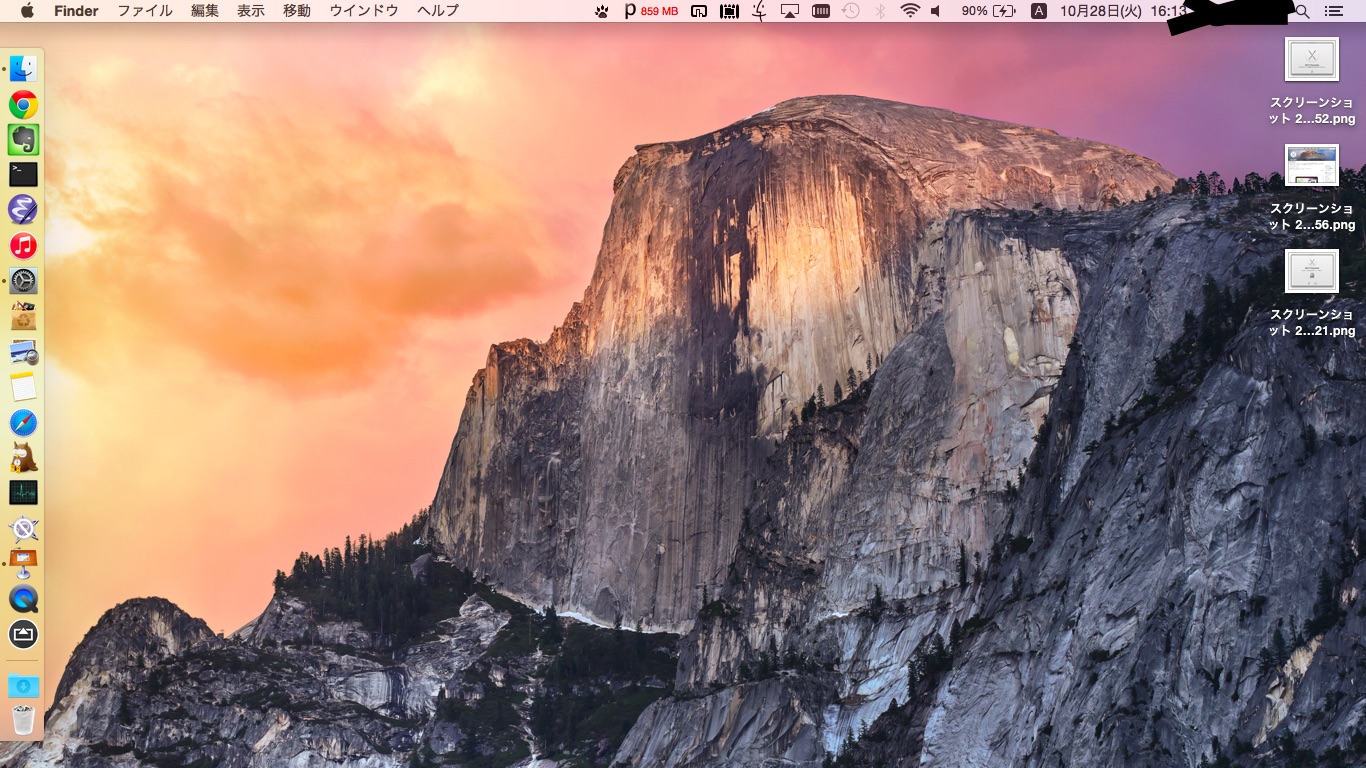Select screenshot file ending 52.png thumbnail
The height and width of the screenshot is (768, 1366).
(x=1311, y=58)
